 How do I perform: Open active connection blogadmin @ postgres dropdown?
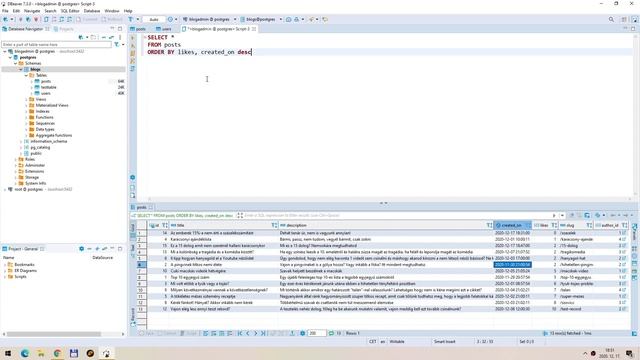point(209,19)
